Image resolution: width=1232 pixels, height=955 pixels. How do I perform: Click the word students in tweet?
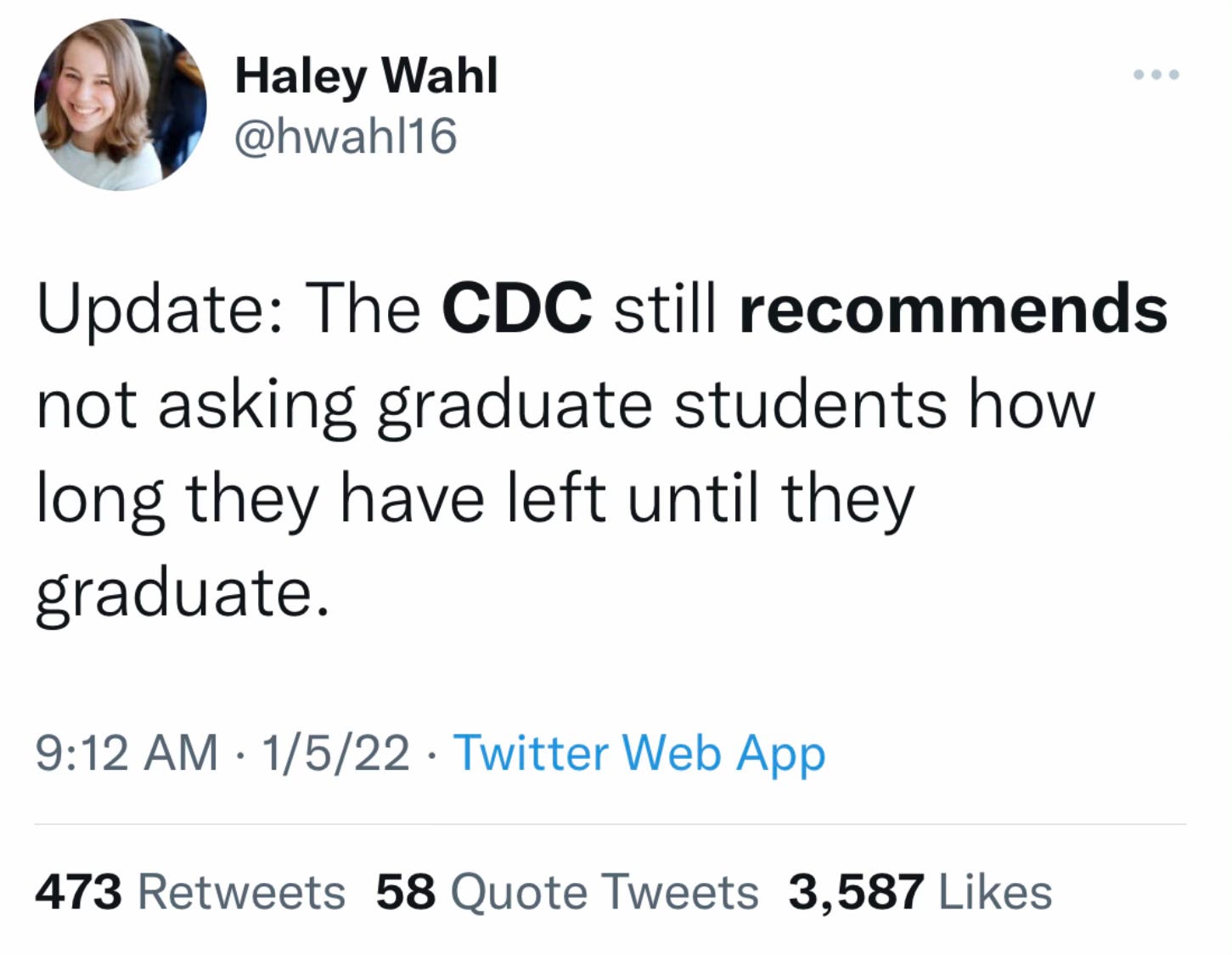[810, 403]
